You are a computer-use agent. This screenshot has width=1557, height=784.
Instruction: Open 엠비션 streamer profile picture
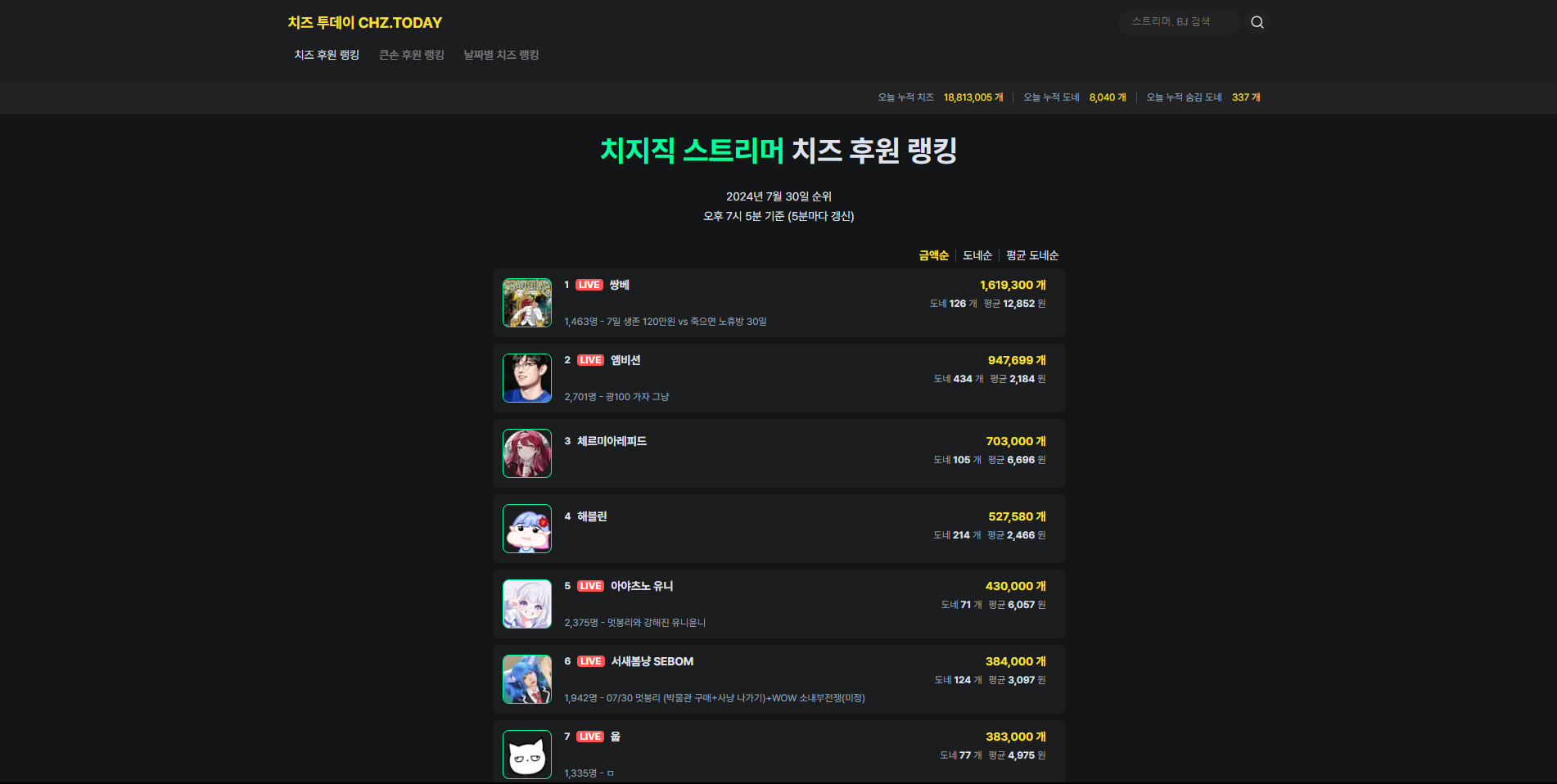[527, 378]
